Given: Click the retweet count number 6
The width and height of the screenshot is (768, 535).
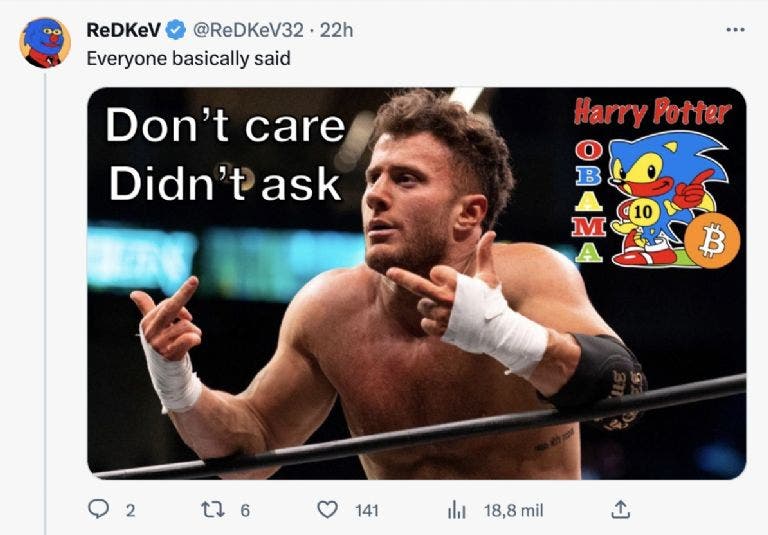Looking at the screenshot, I should click(244, 511).
